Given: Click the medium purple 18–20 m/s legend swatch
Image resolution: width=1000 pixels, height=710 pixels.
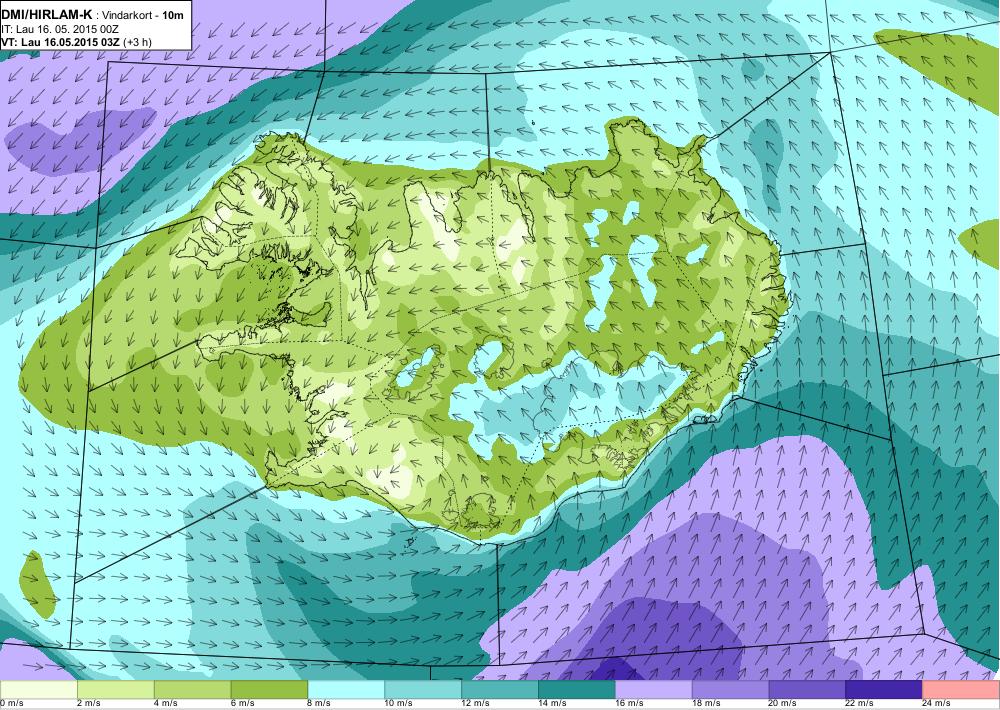Looking at the screenshot, I should [730, 690].
